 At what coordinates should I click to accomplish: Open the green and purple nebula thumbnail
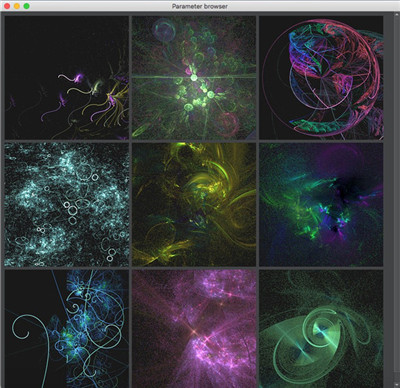[x=321, y=205]
